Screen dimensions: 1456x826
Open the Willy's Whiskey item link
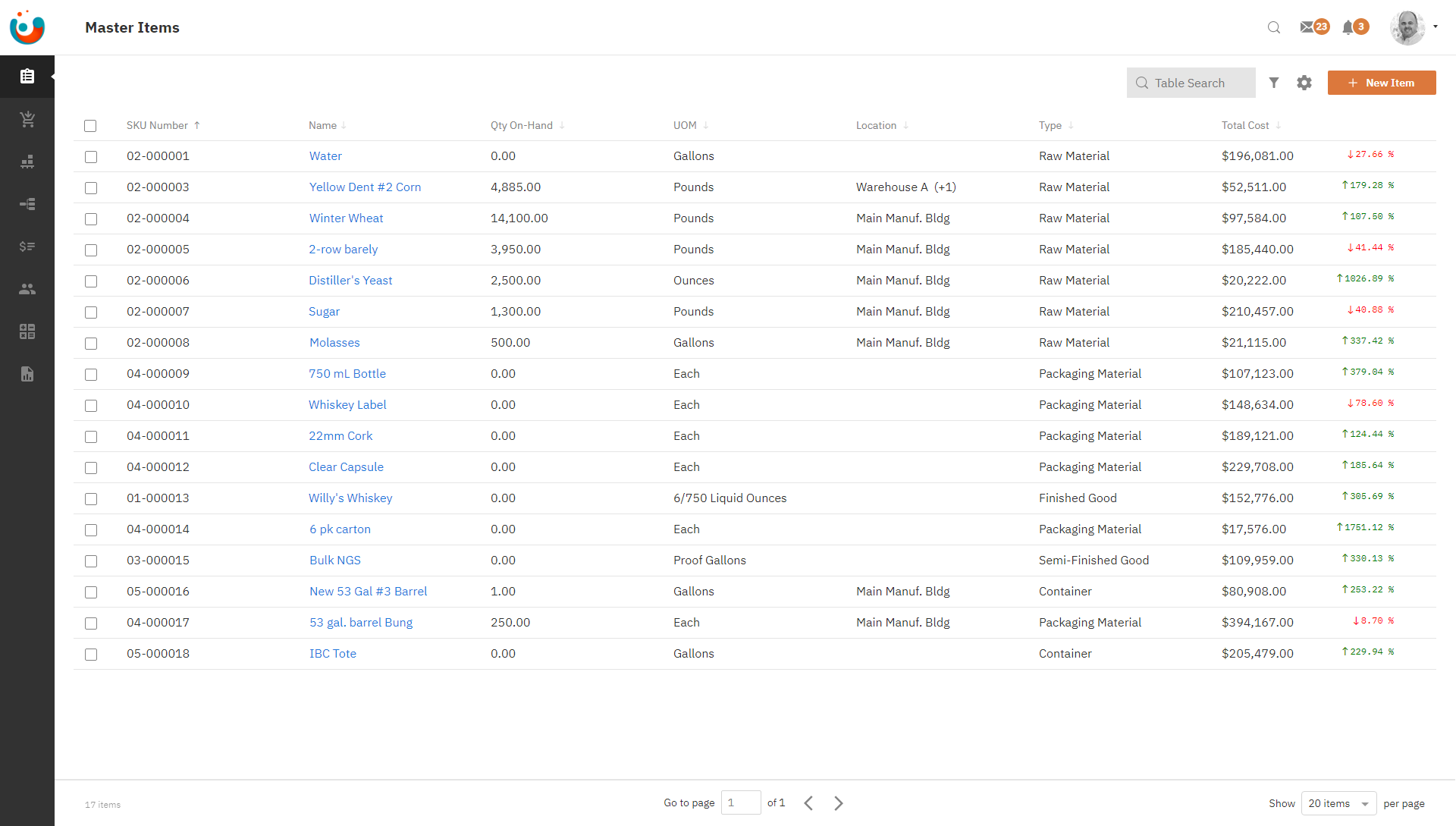pyautogui.click(x=350, y=498)
